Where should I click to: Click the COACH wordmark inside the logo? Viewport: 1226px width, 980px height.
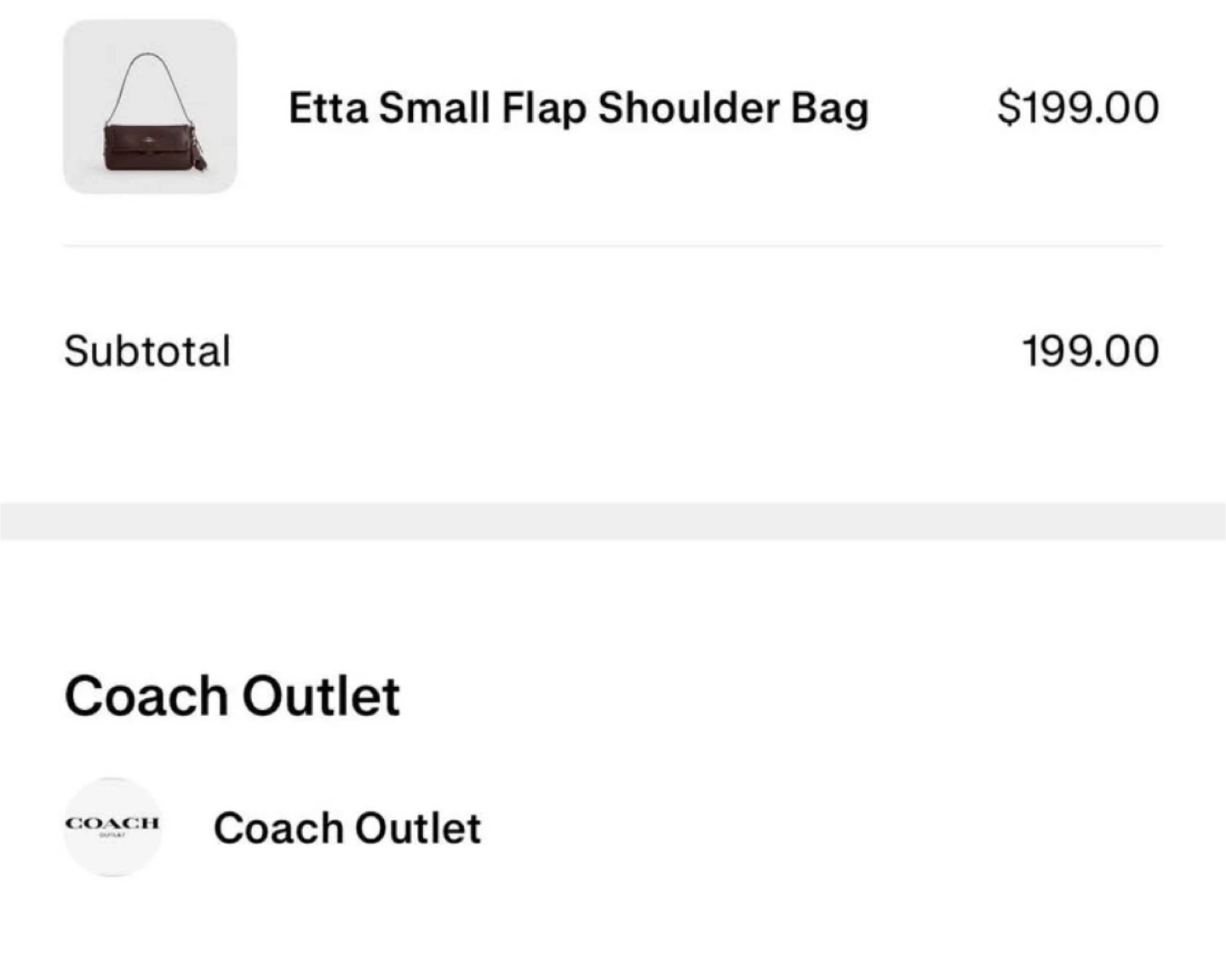(112, 822)
